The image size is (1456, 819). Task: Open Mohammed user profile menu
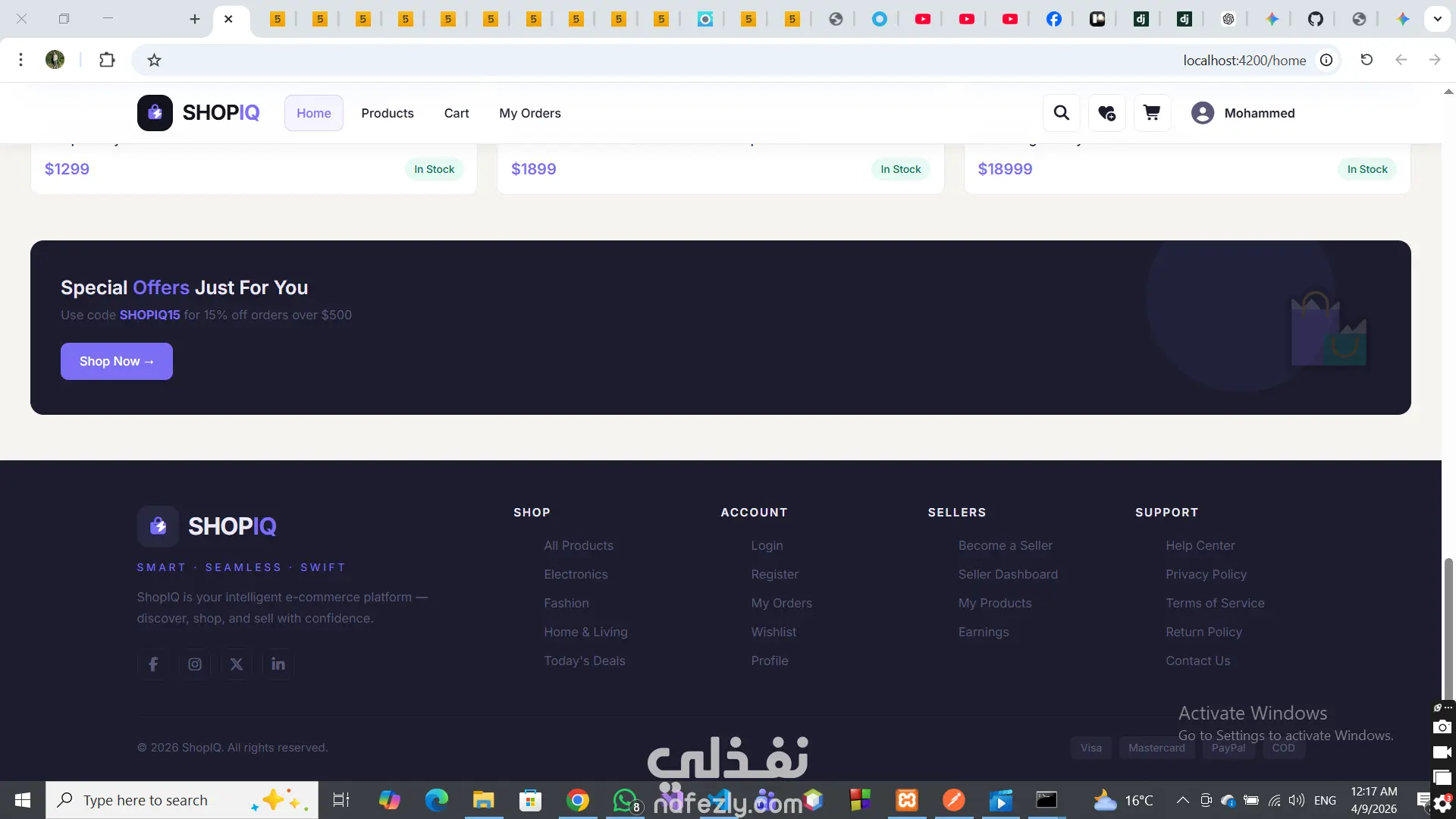(x=1244, y=113)
